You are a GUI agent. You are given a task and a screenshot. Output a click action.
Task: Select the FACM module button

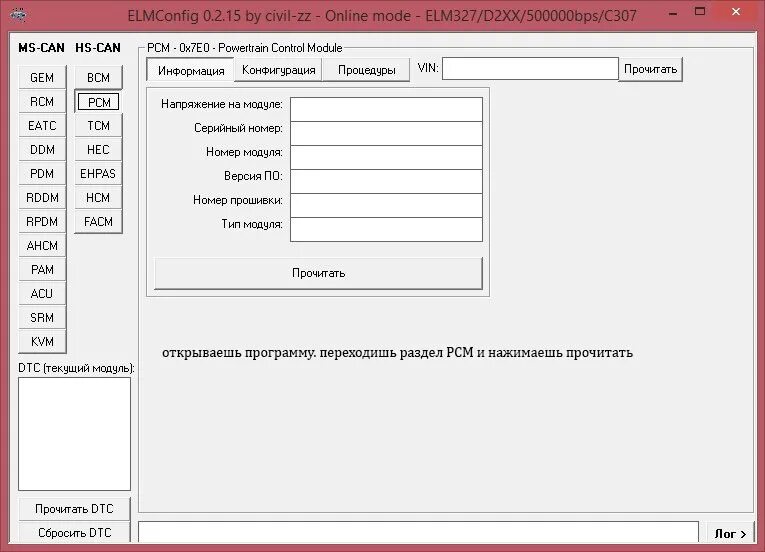[x=98, y=221]
